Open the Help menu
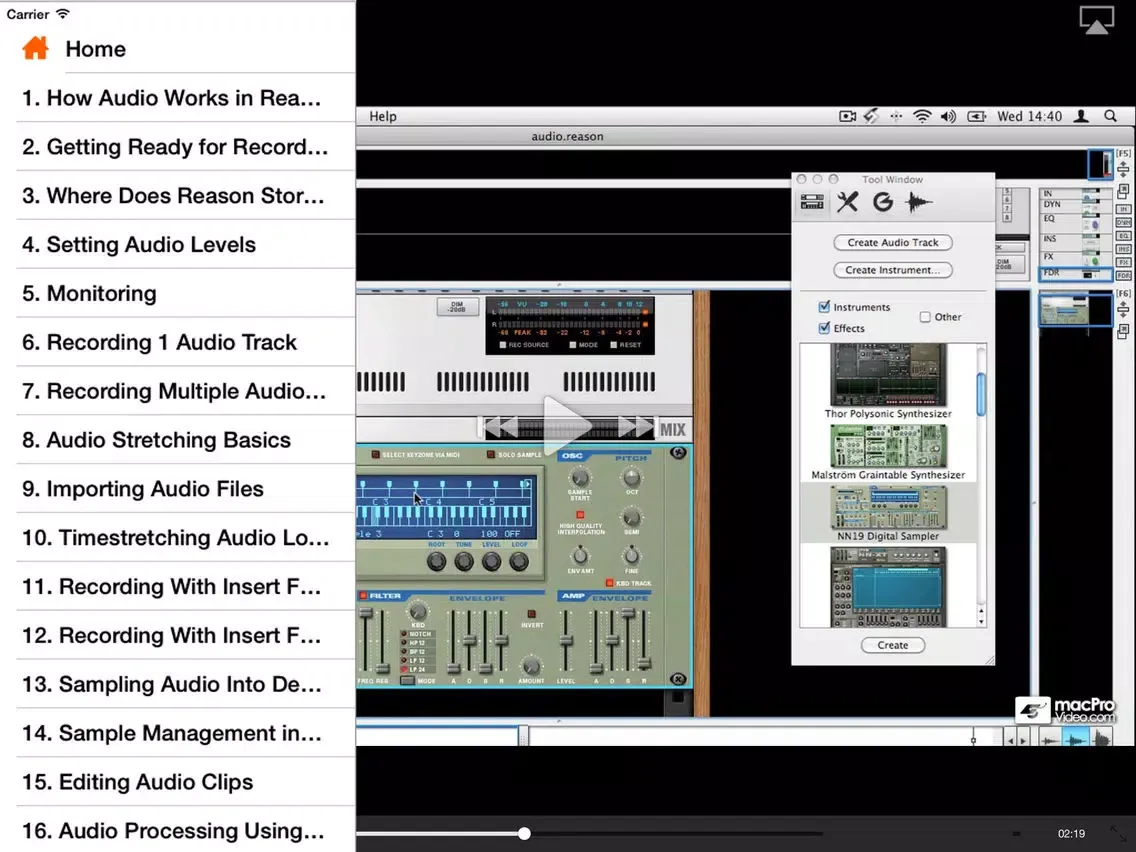Image resolution: width=1136 pixels, height=852 pixels. pyautogui.click(x=383, y=116)
